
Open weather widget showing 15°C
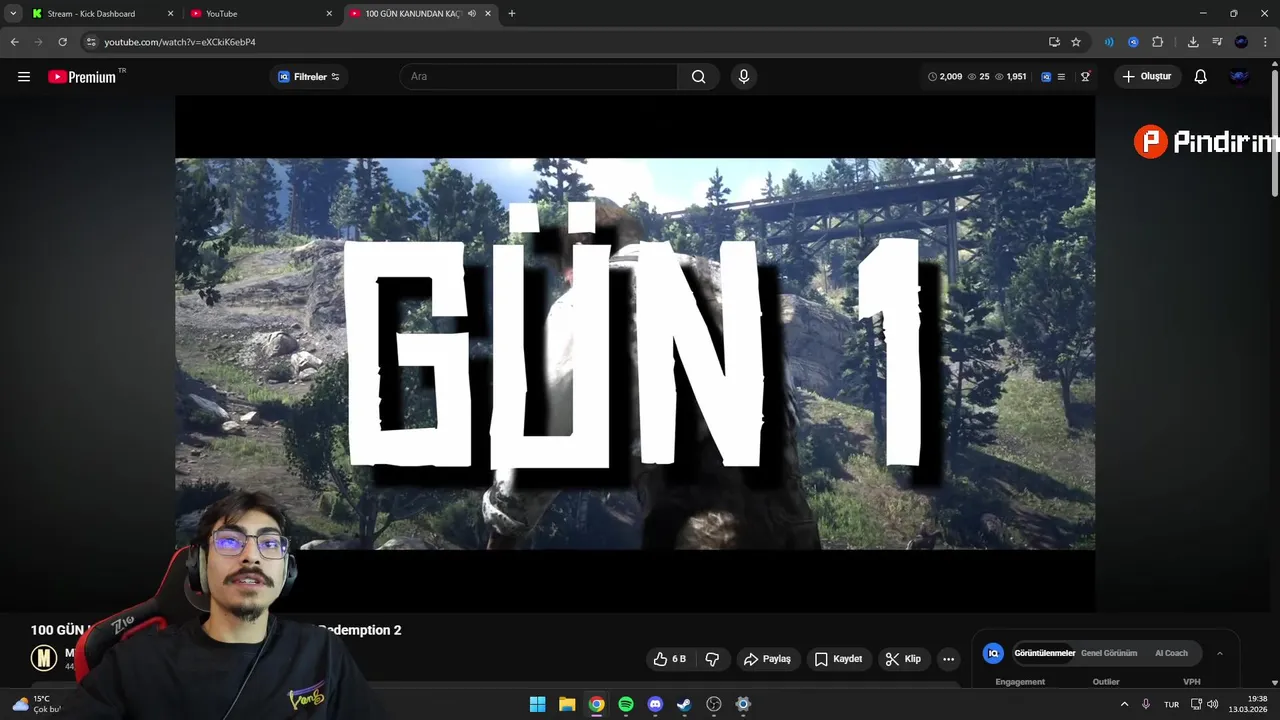[x=37, y=704]
